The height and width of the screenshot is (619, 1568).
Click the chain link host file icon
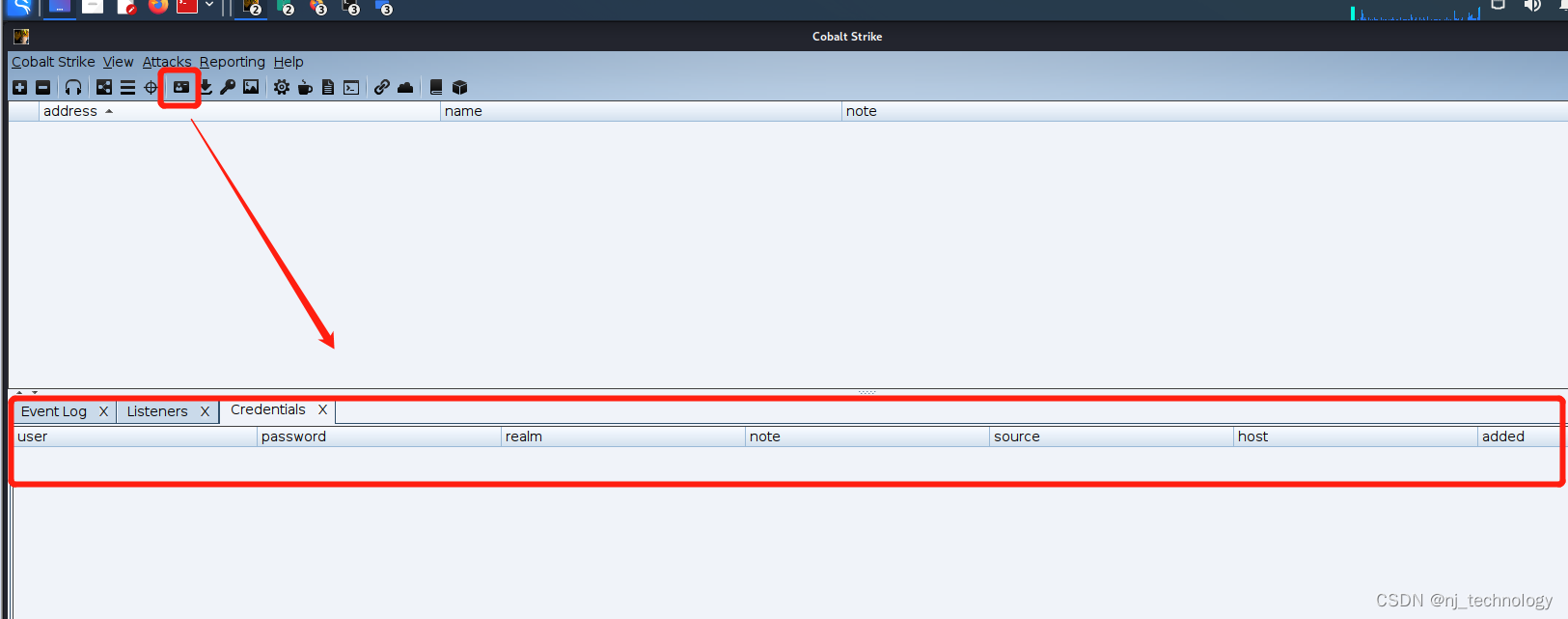pyautogui.click(x=382, y=87)
